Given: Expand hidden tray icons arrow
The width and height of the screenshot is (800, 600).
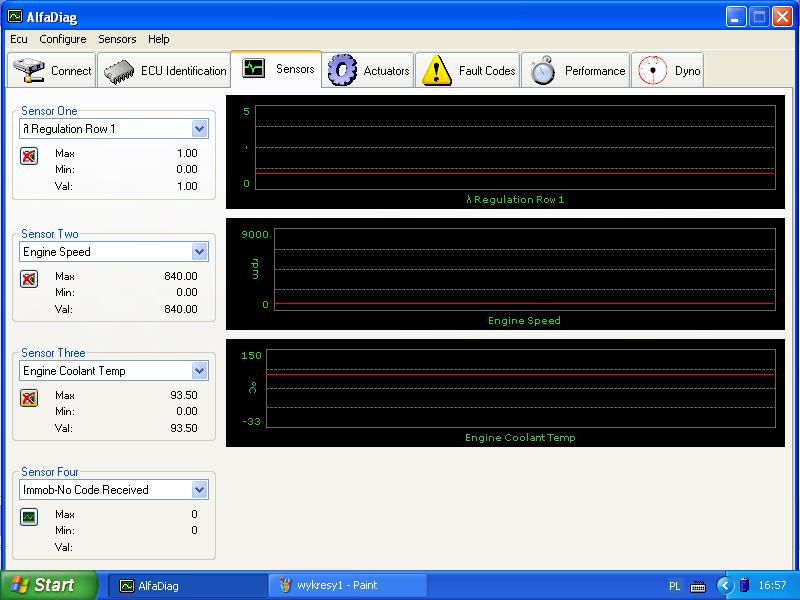Looking at the screenshot, I should click(x=724, y=585).
